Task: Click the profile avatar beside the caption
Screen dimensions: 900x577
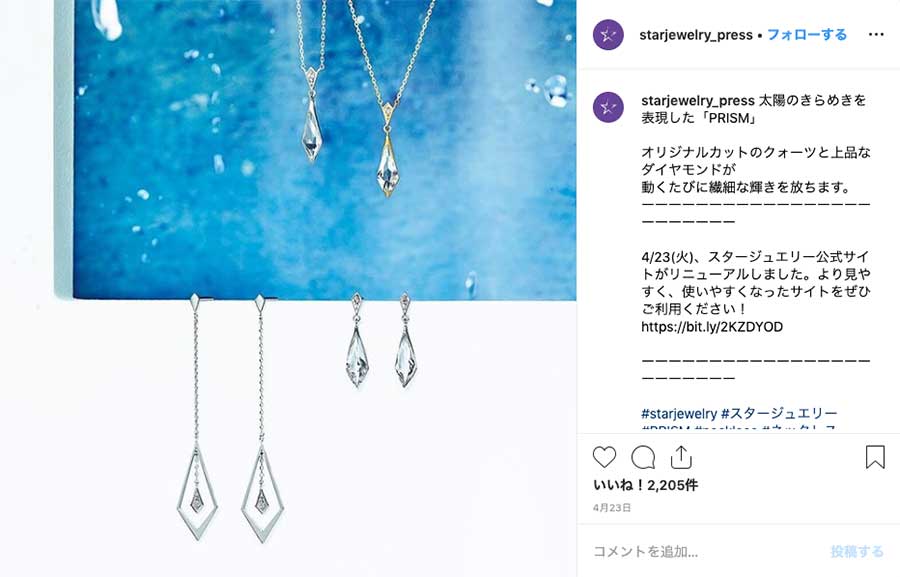Action: pos(608,107)
